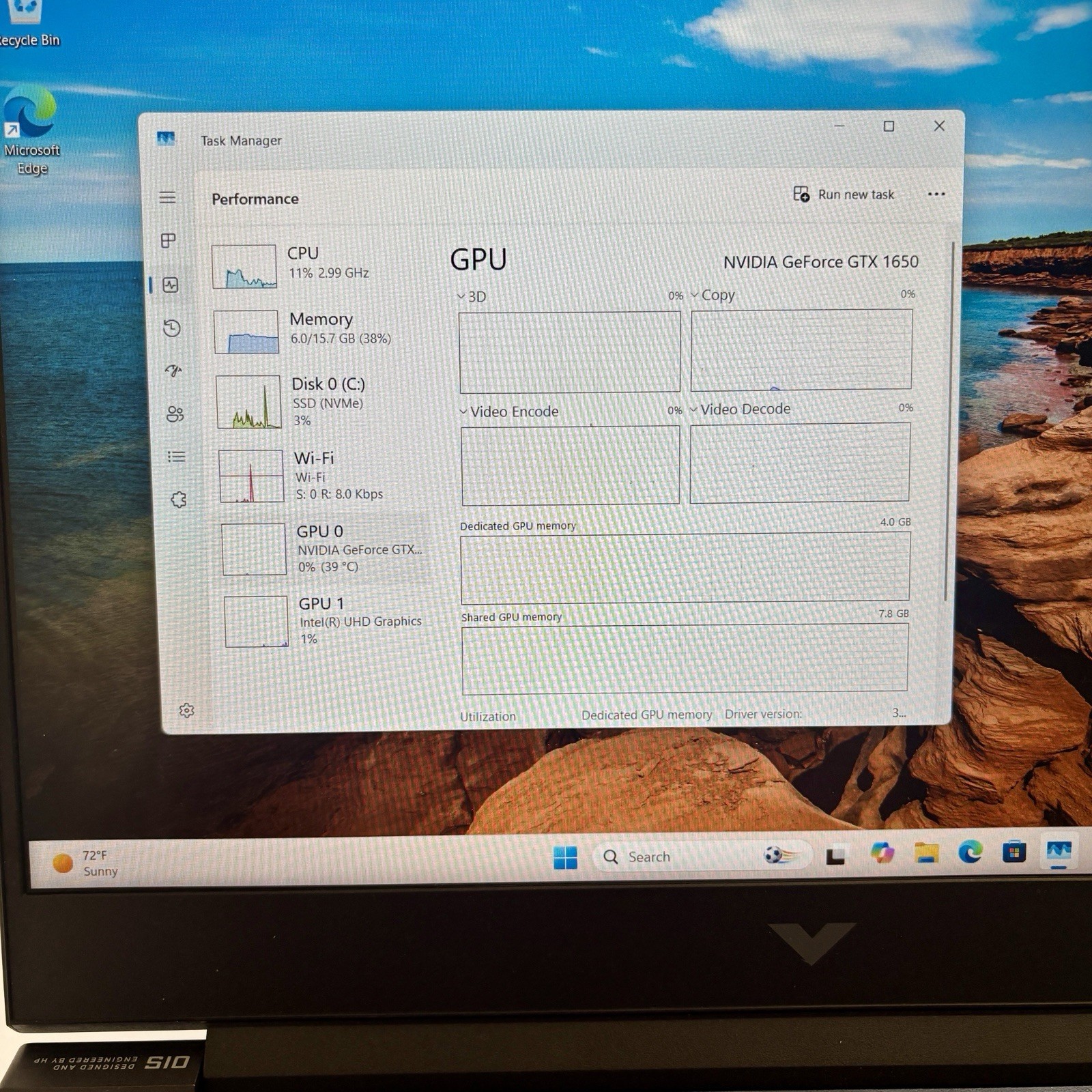Open the Details list icon in sidebar
1092x1092 pixels.
click(176, 457)
